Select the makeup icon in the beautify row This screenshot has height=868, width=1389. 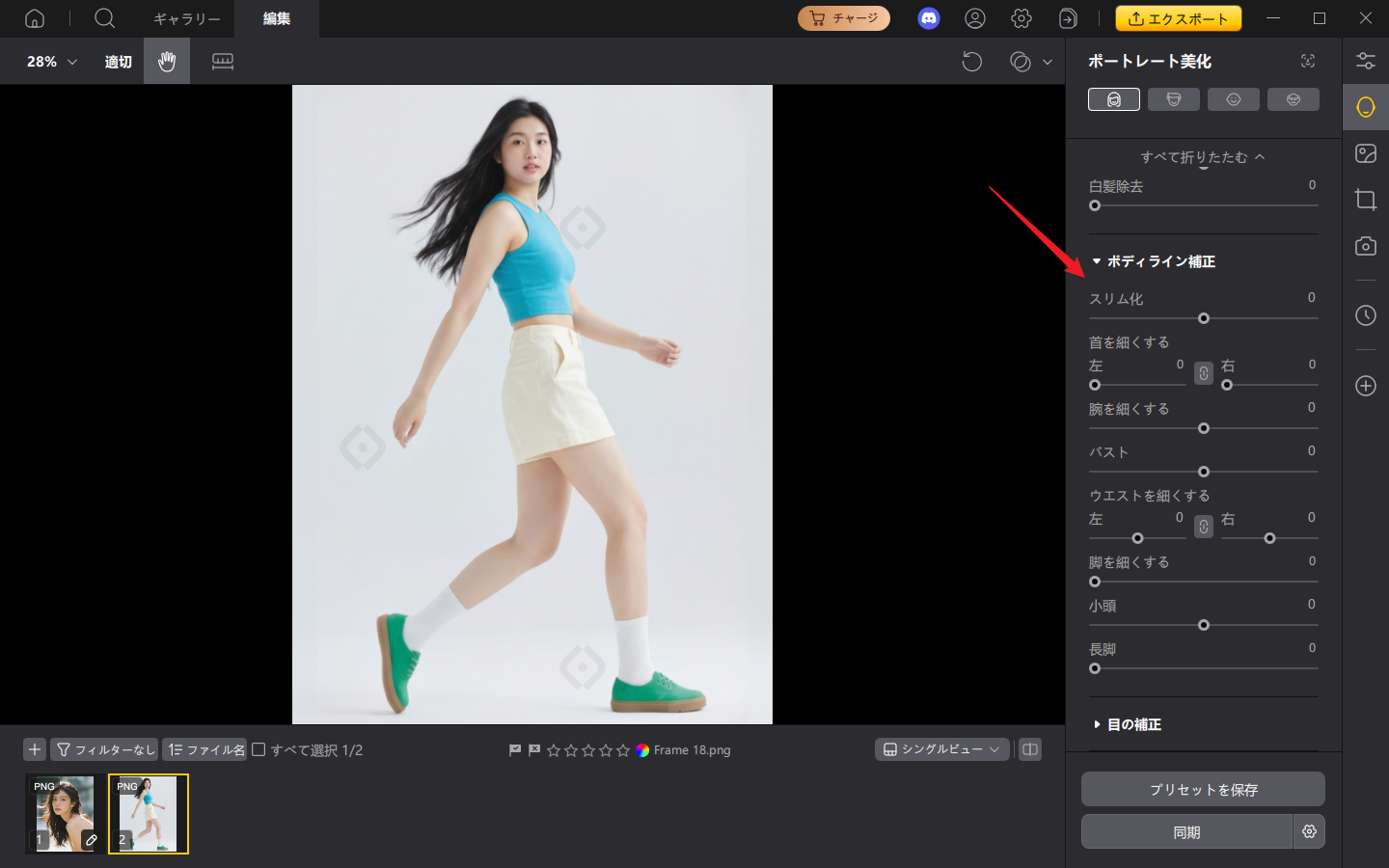(1294, 98)
